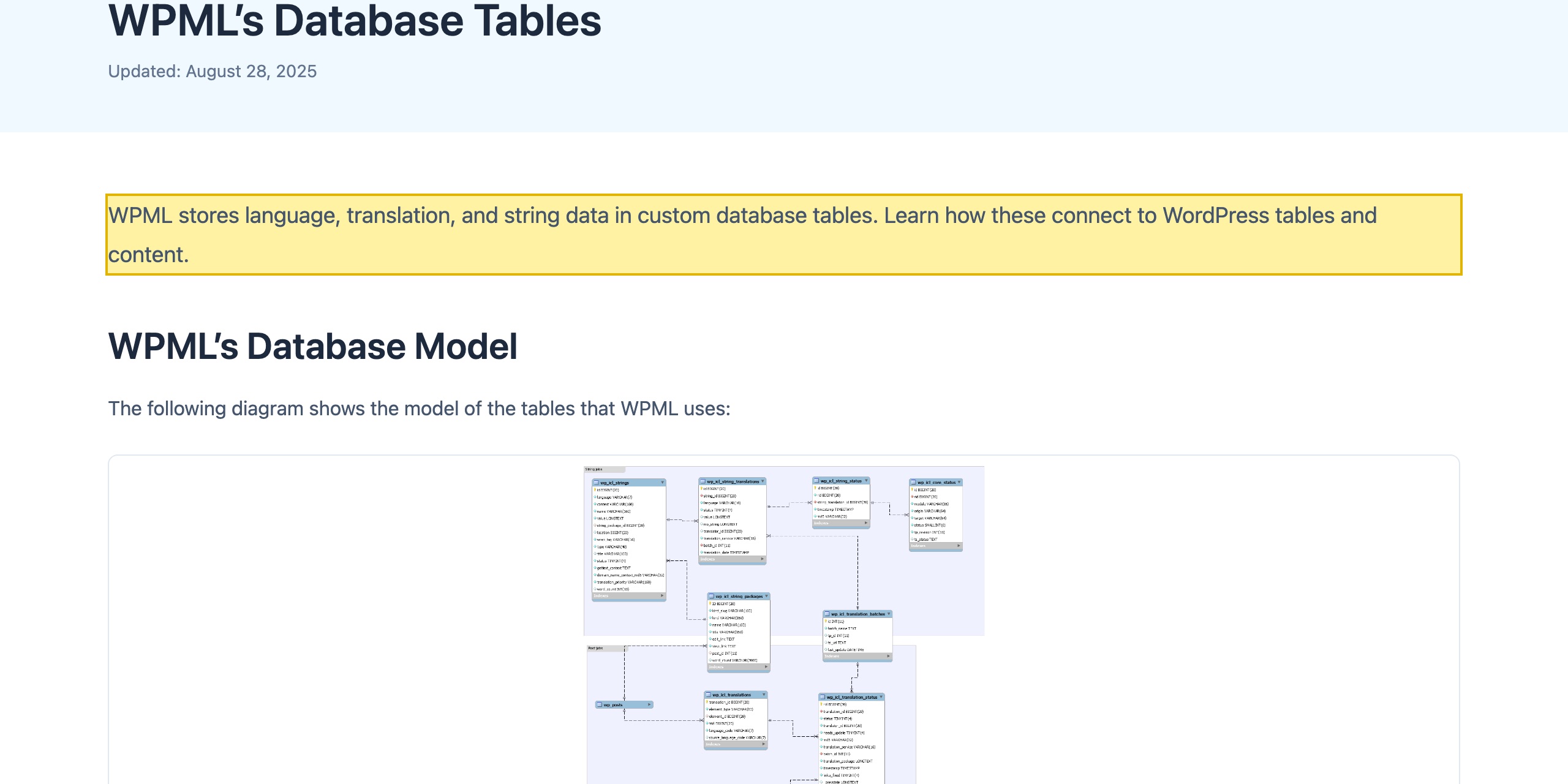The height and width of the screenshot is (784, 1568).
Task: Click the 'WPML's Database Model' heading
Action: coord(313,347)
